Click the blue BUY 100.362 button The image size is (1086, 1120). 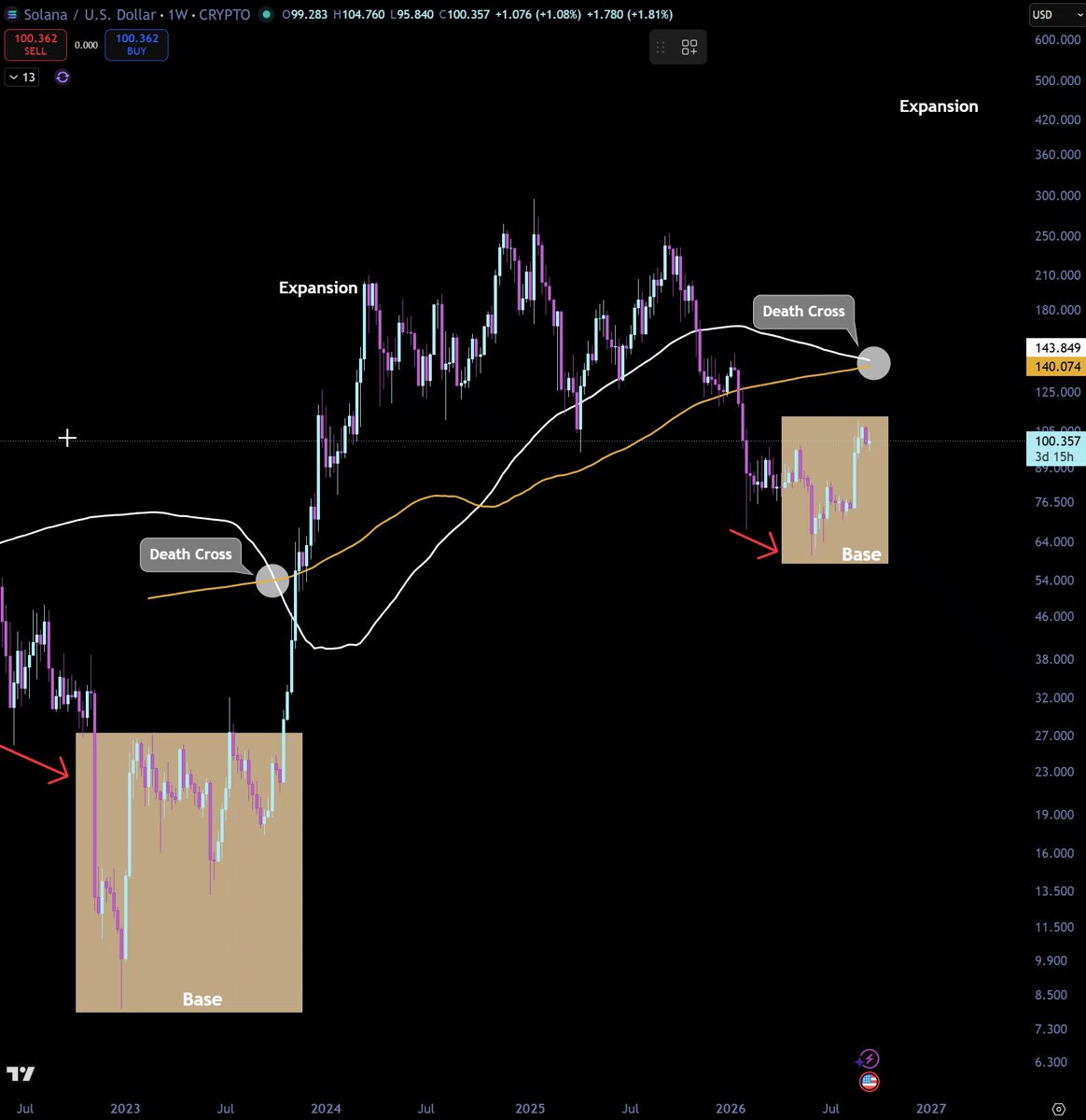tap(136, 45)
